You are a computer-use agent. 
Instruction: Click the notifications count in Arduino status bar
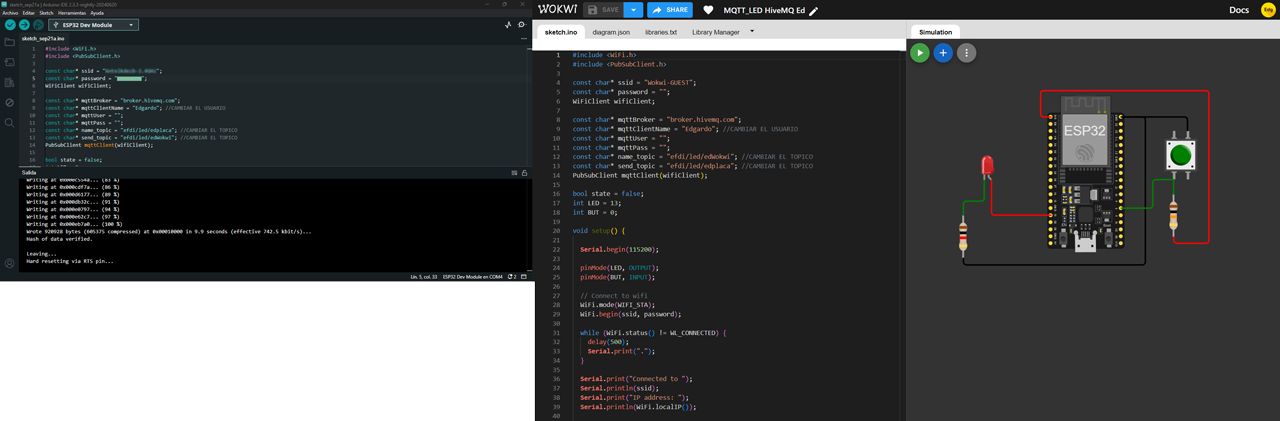click(x=513, y=276)
